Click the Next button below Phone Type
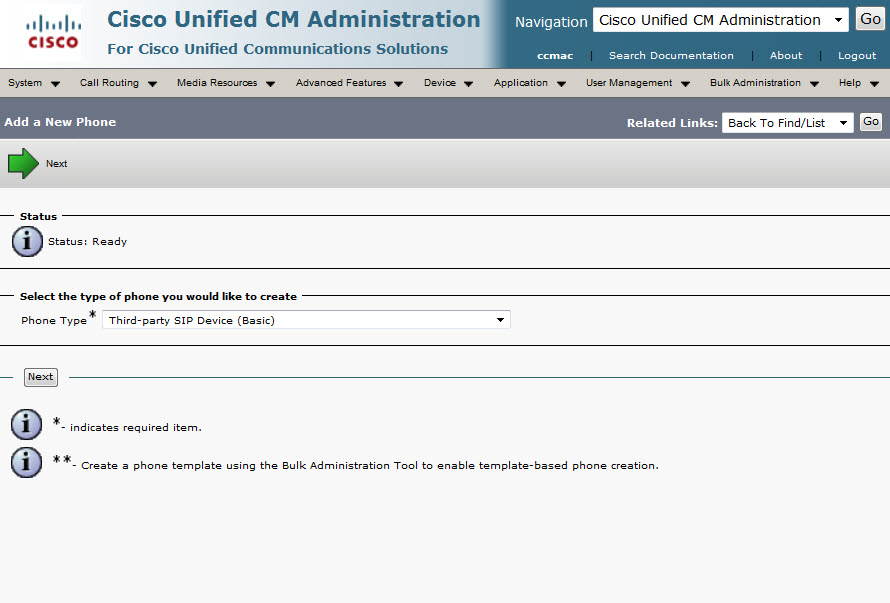The height and width of the screenshot is (603, 890). (x=41, y=377)
